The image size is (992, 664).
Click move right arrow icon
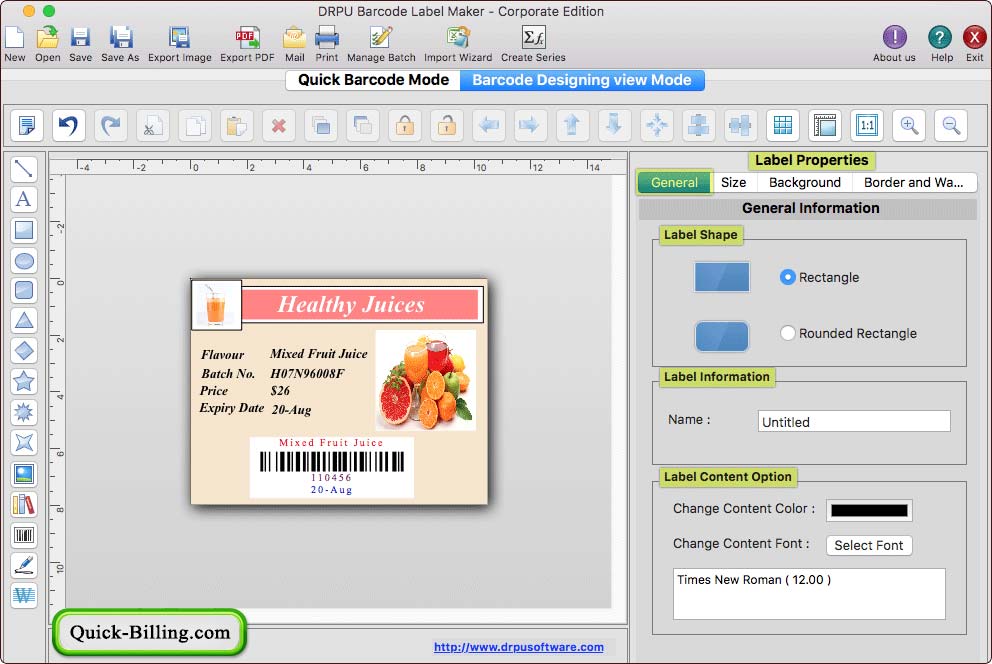[531, 125]
